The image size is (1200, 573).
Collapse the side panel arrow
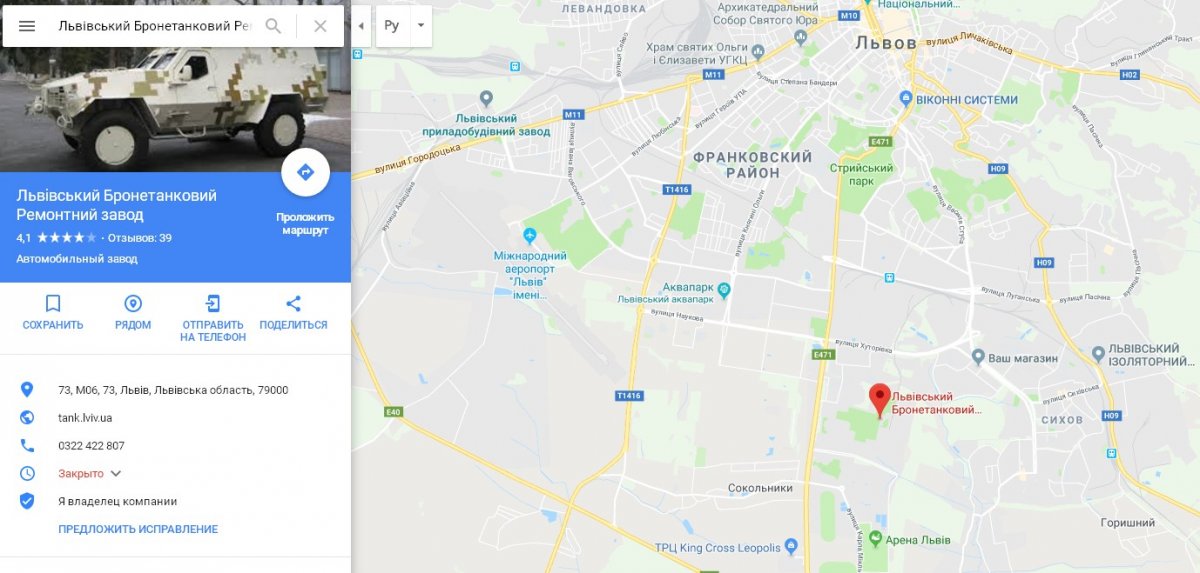coord(360,25)
